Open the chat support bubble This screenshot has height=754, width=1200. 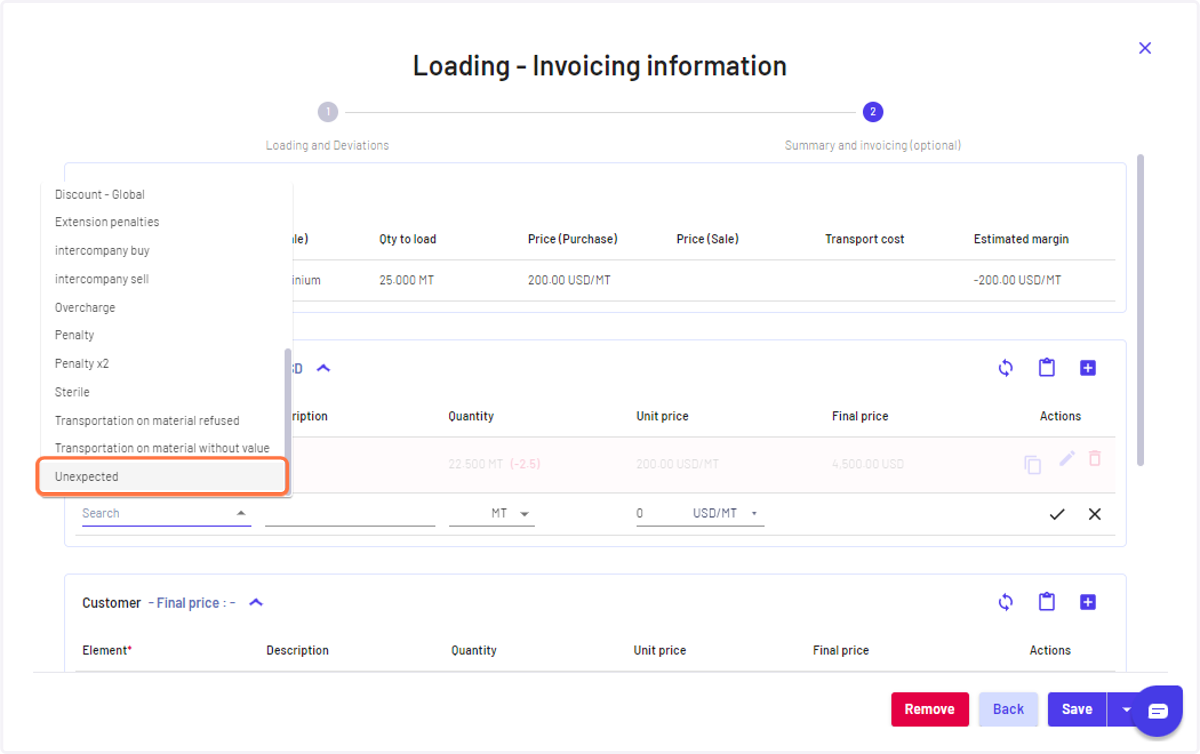(x=1158, y=711)
